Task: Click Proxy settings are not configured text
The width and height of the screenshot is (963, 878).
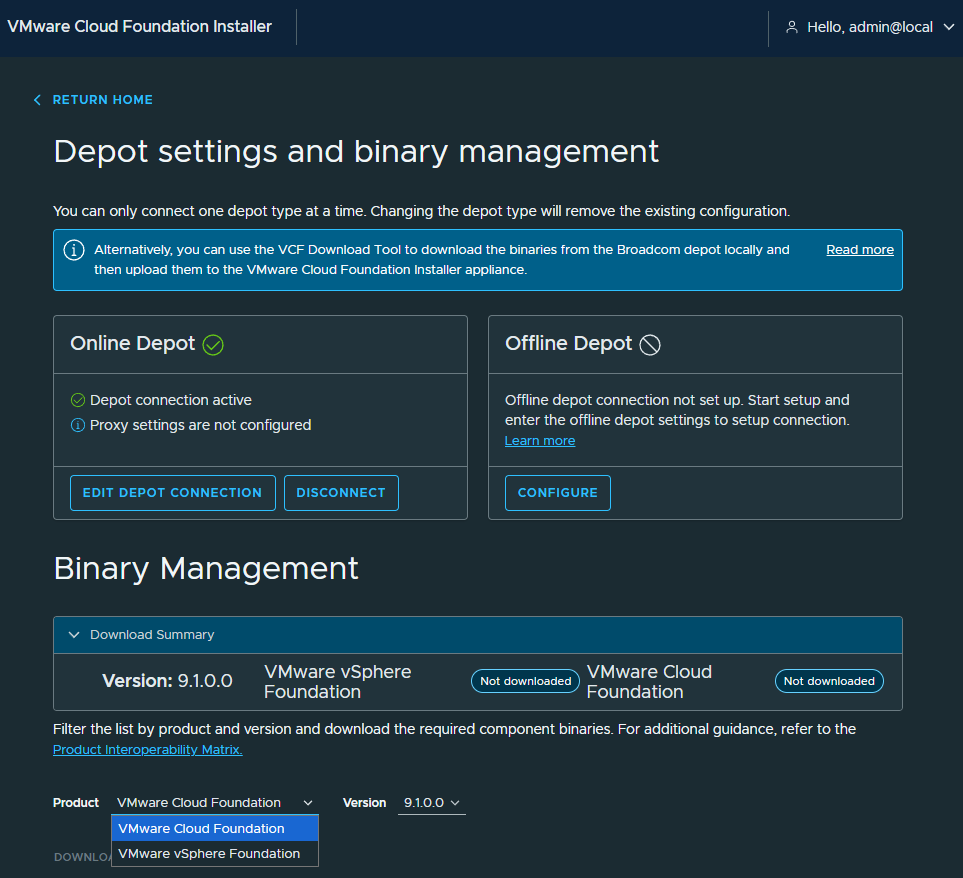Action: [x=200, y=425]
